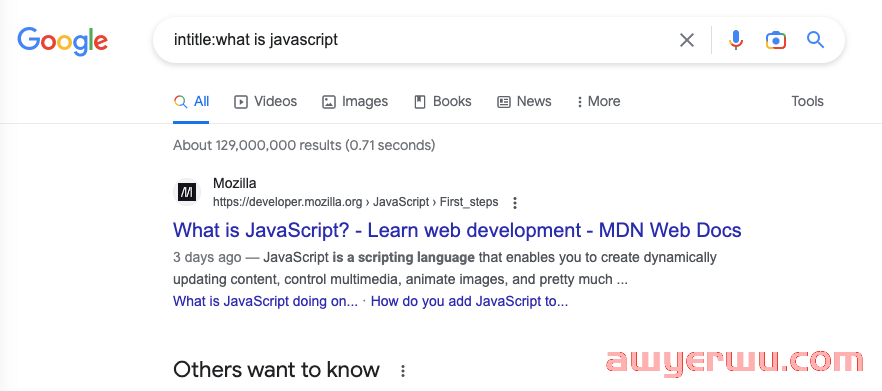The image size is (882, 391).
Task: Click the 'Others want to know' heading
Action: pyautogui.click(x=276, y=370)
